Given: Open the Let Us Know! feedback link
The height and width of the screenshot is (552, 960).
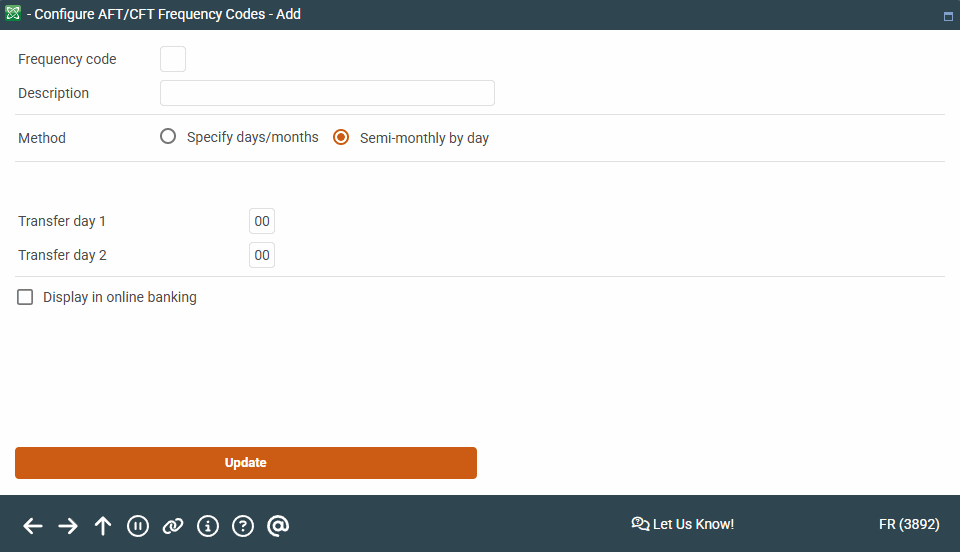Looking at the screenshot, I should pyautogui.click(x=682, y=524).
